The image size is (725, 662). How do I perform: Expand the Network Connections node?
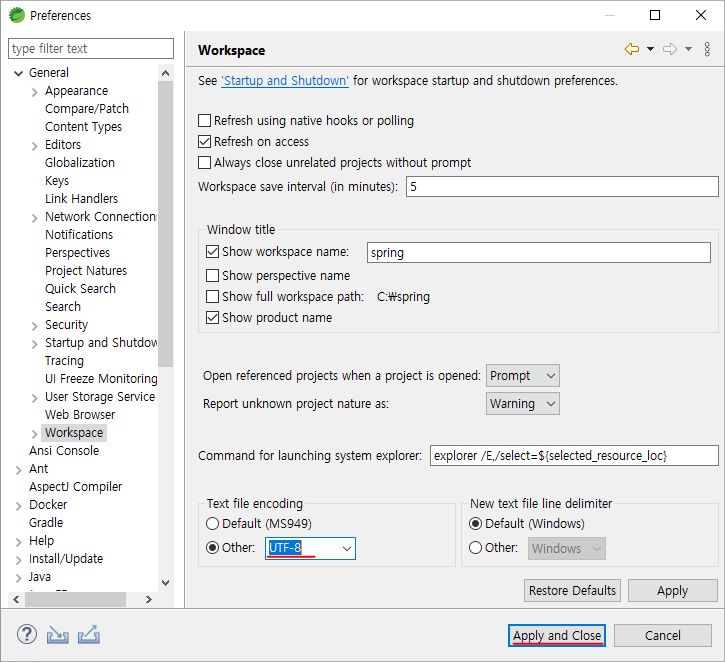click(x=35, y=218)
